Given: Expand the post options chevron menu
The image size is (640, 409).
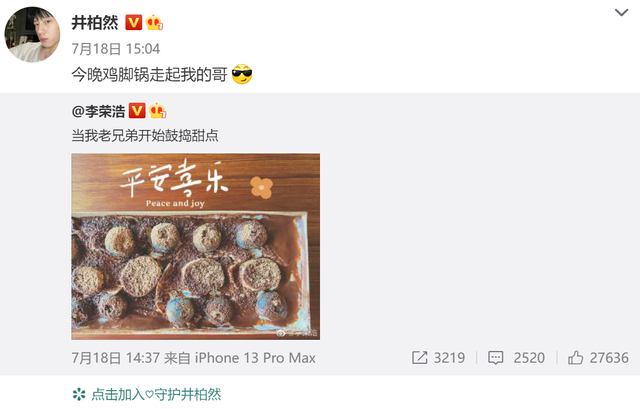Looking at the screenshot, I should point(621,13).
